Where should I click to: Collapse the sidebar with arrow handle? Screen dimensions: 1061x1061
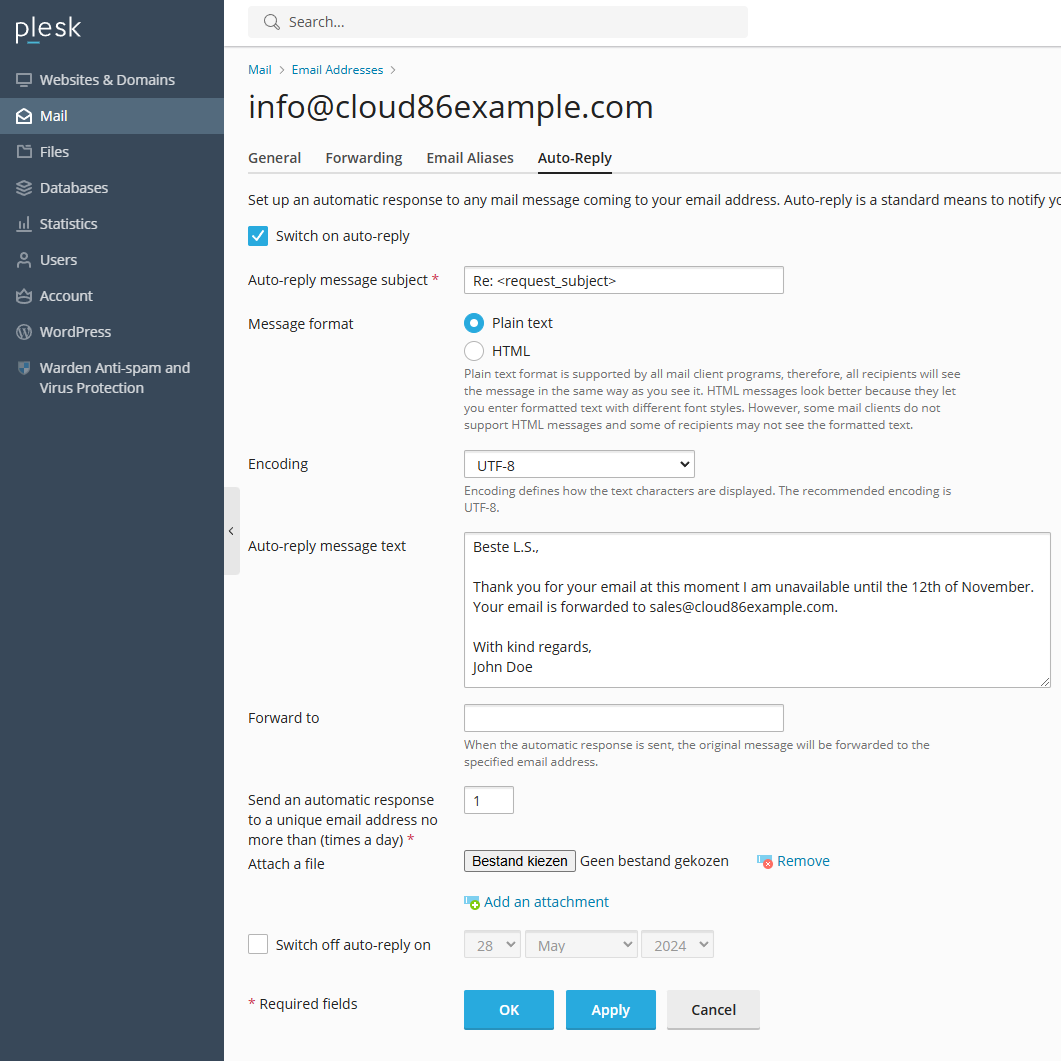231,531
